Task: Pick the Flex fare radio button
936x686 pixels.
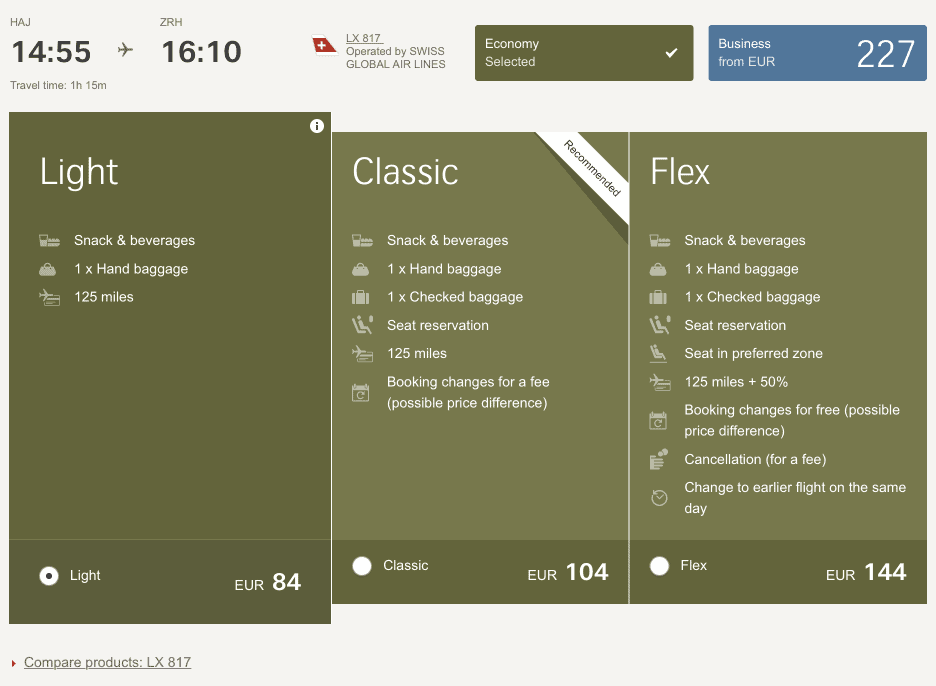Action: (x=659, y=566)
